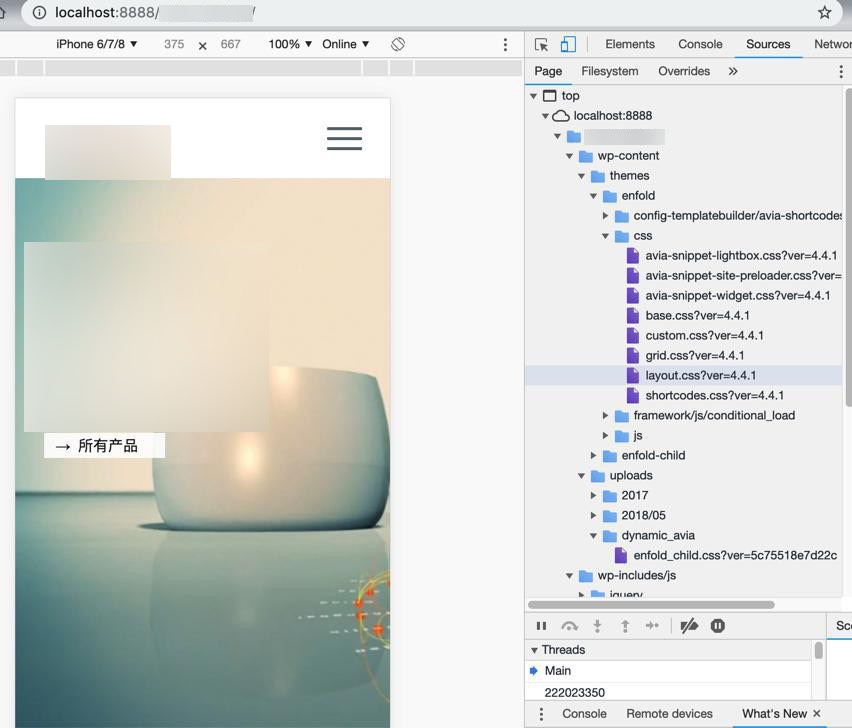Expand the js folder under enfold
Viewport: 852px width, 728px height.
pyautogui.click(x=605, y=436)
